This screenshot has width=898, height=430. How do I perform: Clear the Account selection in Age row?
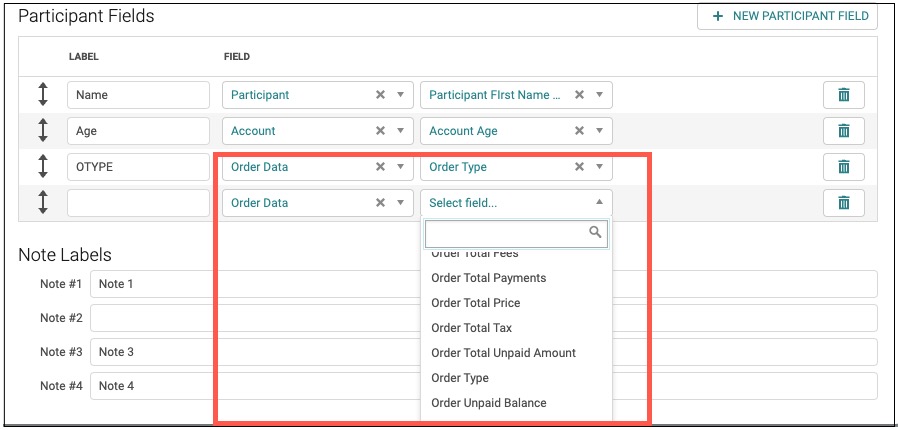[x=380, y=131]
